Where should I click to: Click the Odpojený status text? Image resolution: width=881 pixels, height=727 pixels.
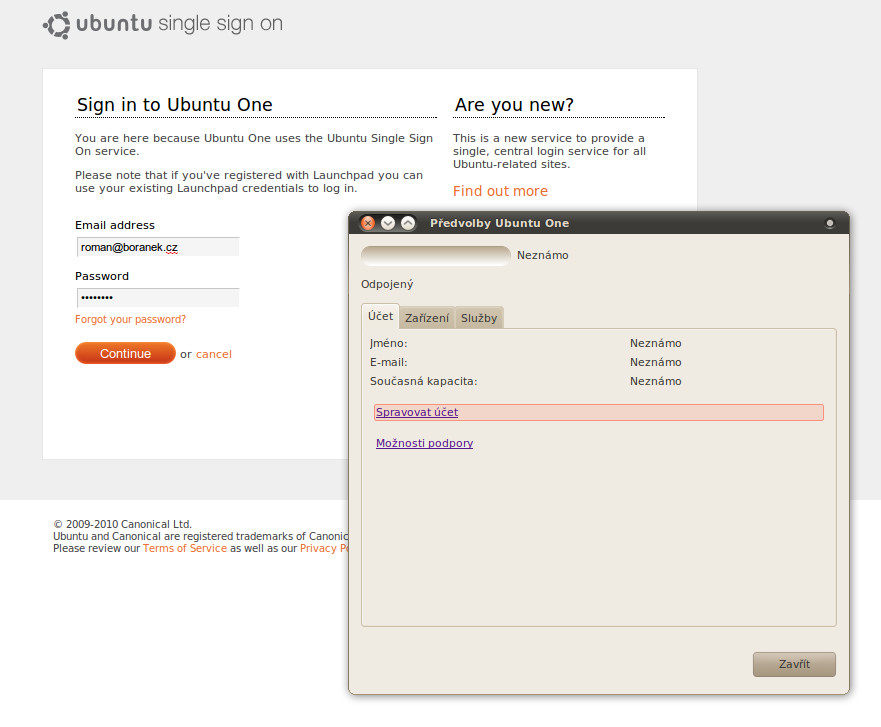[x=387, y=284]
